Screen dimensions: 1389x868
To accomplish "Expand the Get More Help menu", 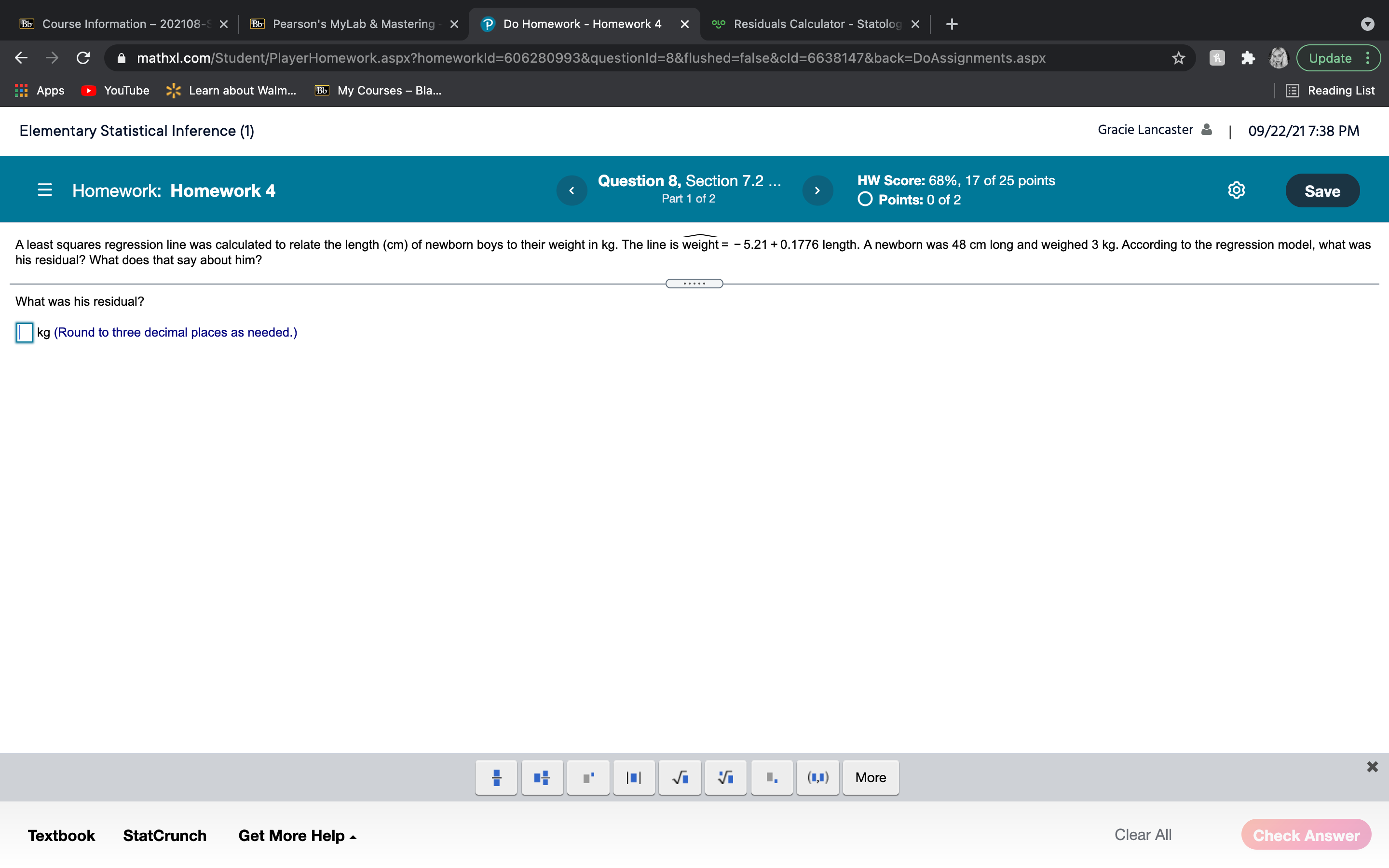I will click(297, 835).
